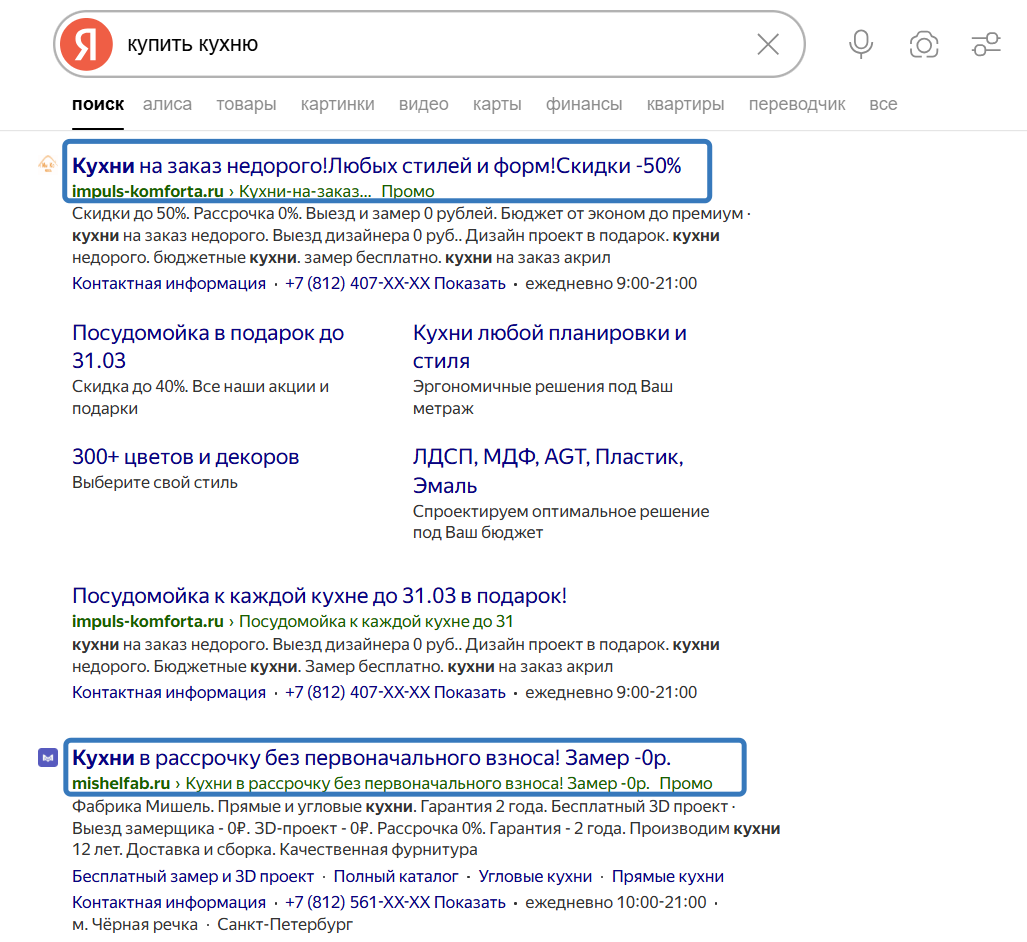Open search filter settings via sliders icon
The height and width of the screenshot is (942, 1027).
(986, 45)
